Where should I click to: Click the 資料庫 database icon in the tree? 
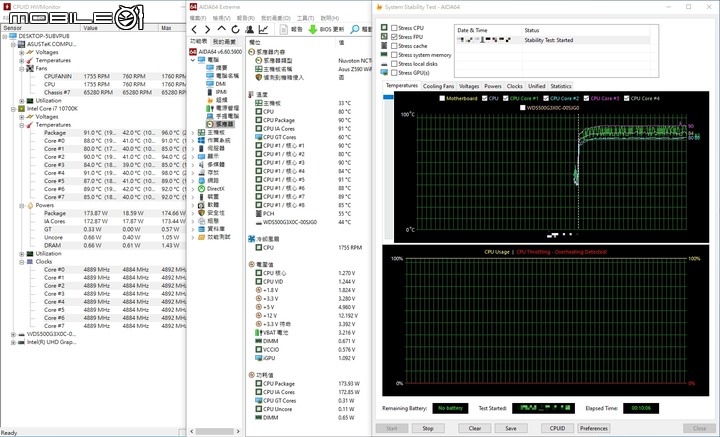[x=201, y=229]
